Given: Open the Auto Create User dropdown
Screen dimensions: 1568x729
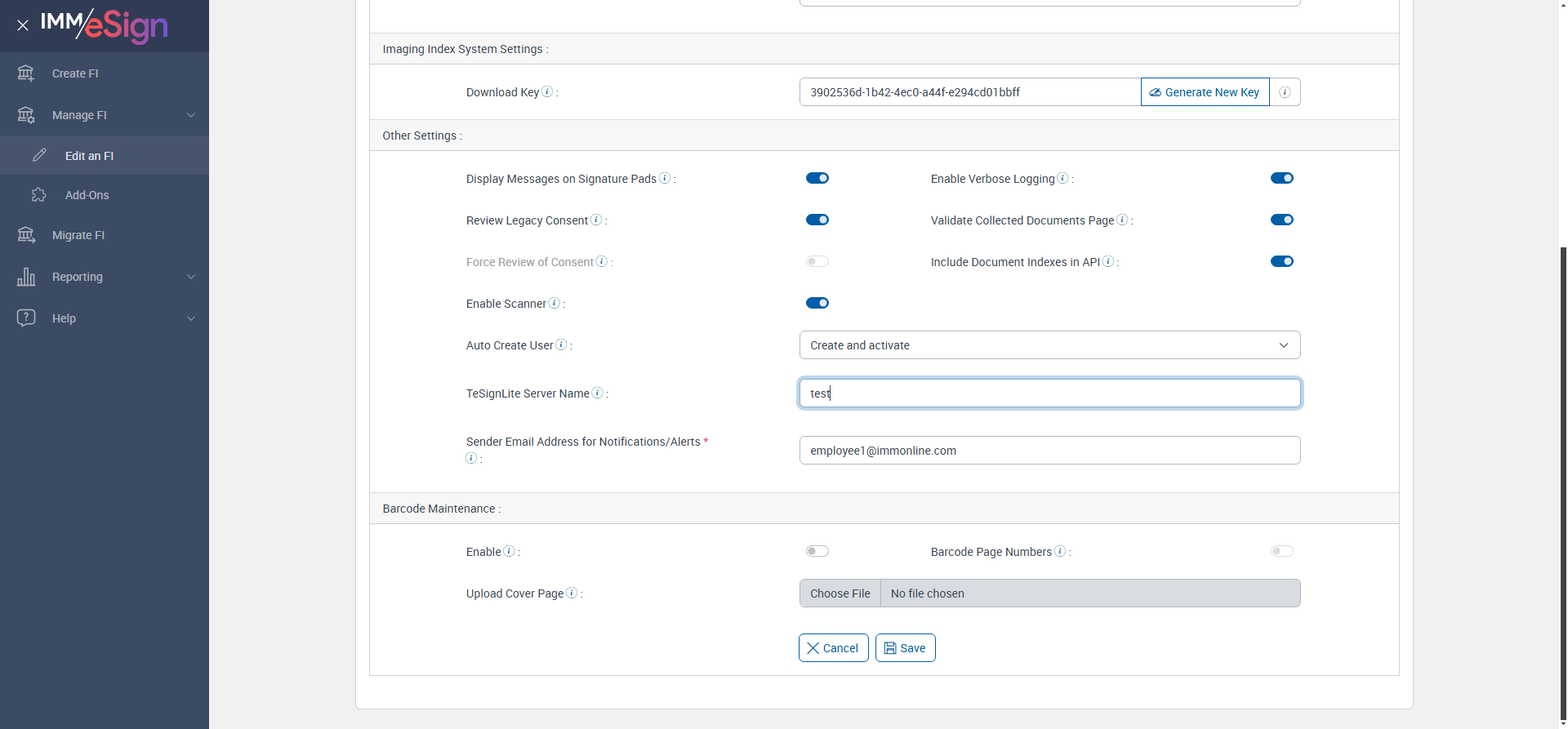Looking at the screenshot, I should (1049, 345).
